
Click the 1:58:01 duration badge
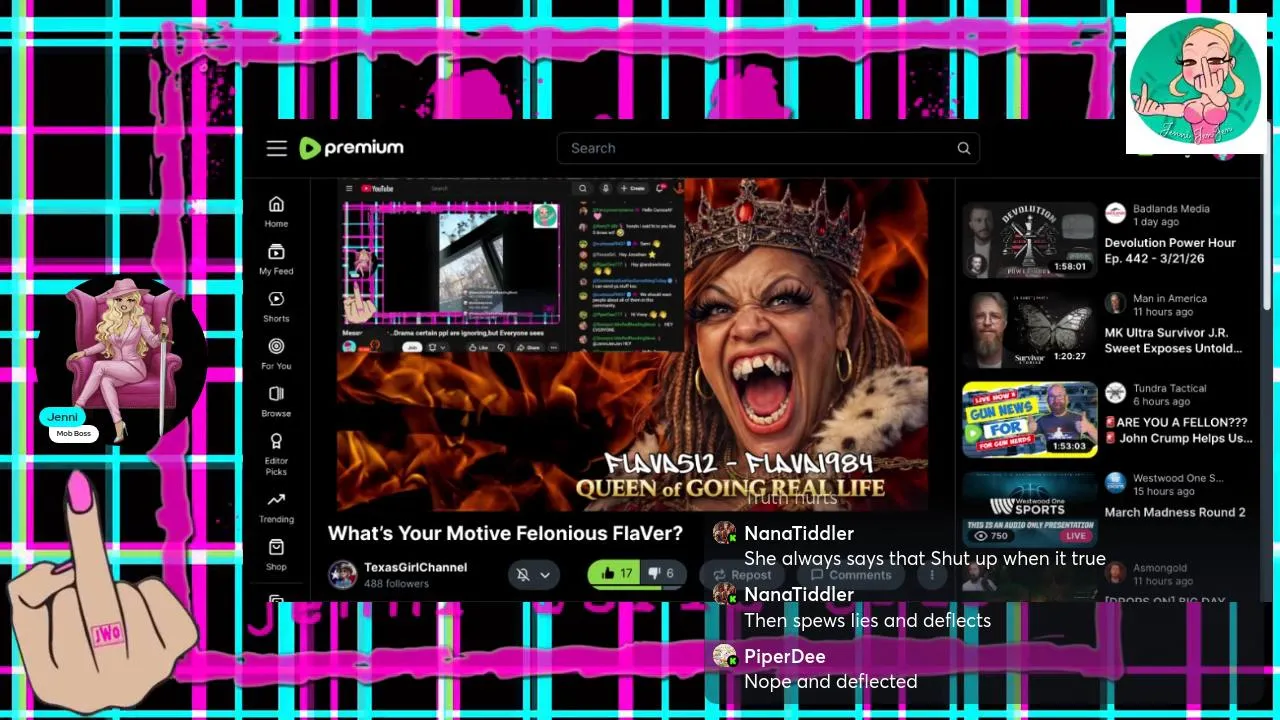click(x=1069, y=267)
